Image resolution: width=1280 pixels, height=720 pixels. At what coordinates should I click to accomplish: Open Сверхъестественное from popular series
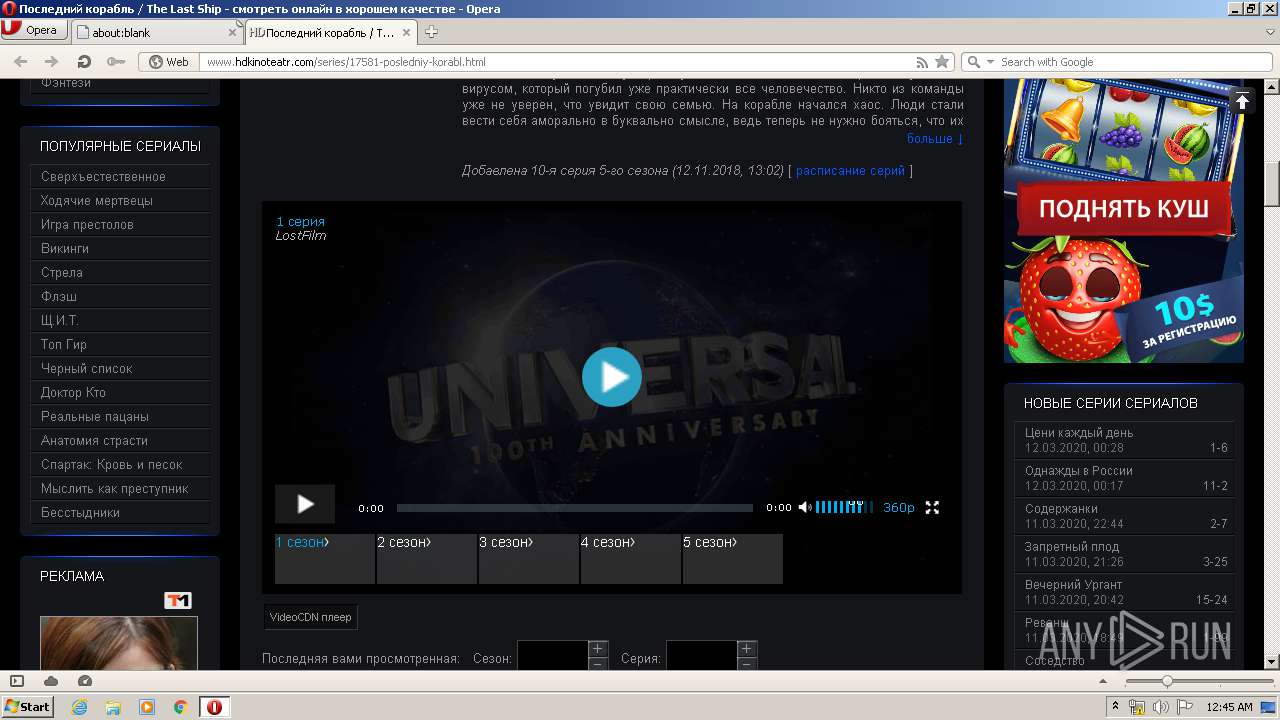tap(121, 177)
